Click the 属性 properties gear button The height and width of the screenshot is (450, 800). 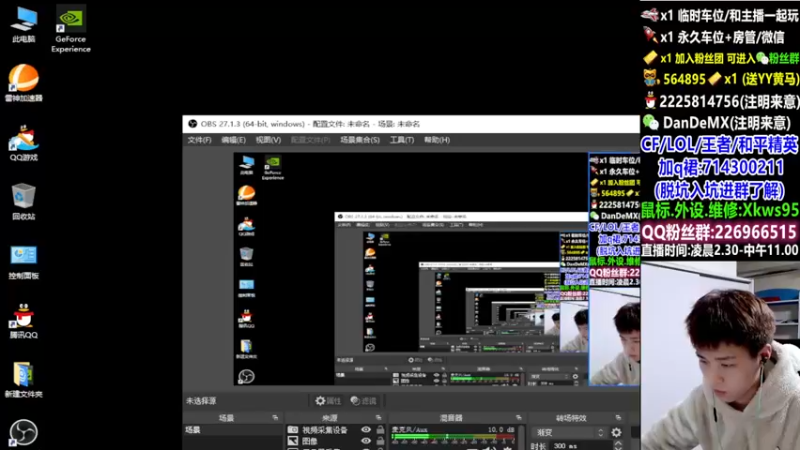328,401
